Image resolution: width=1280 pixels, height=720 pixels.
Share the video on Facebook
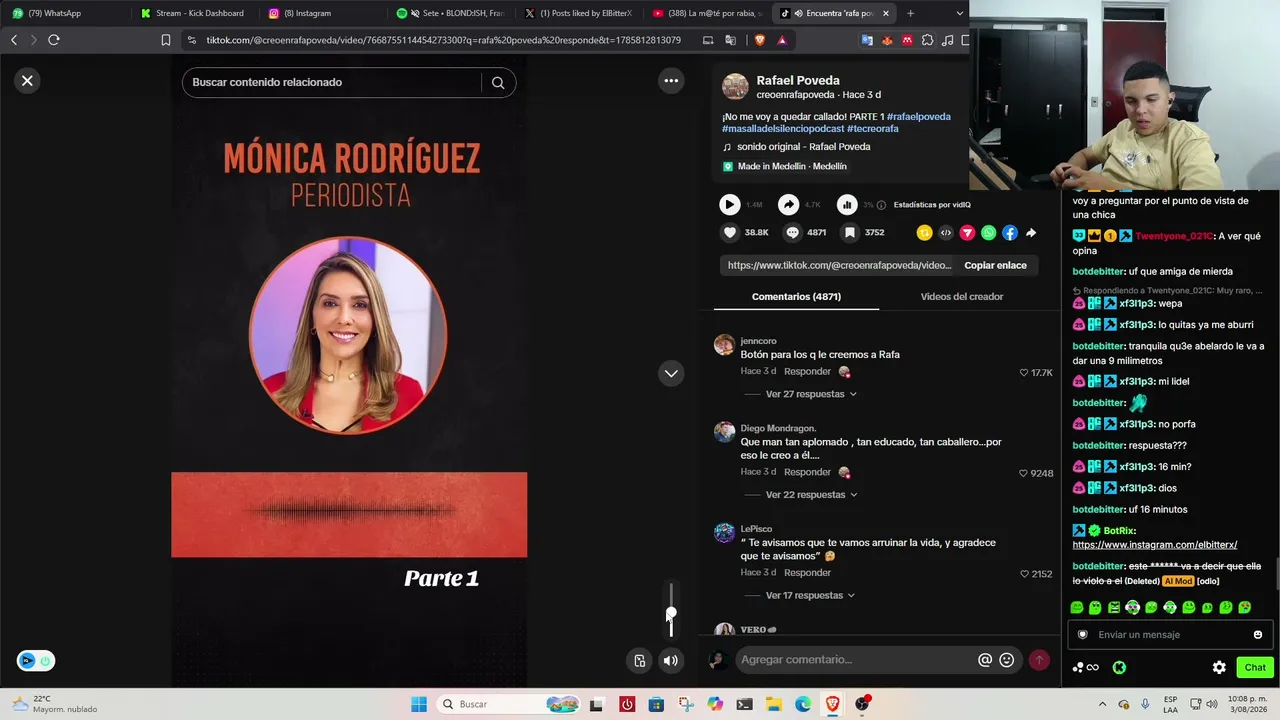pos(1010,233)
